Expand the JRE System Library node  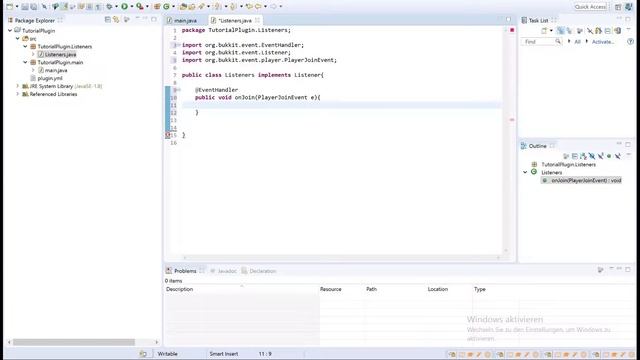click(x=18, y=86)
